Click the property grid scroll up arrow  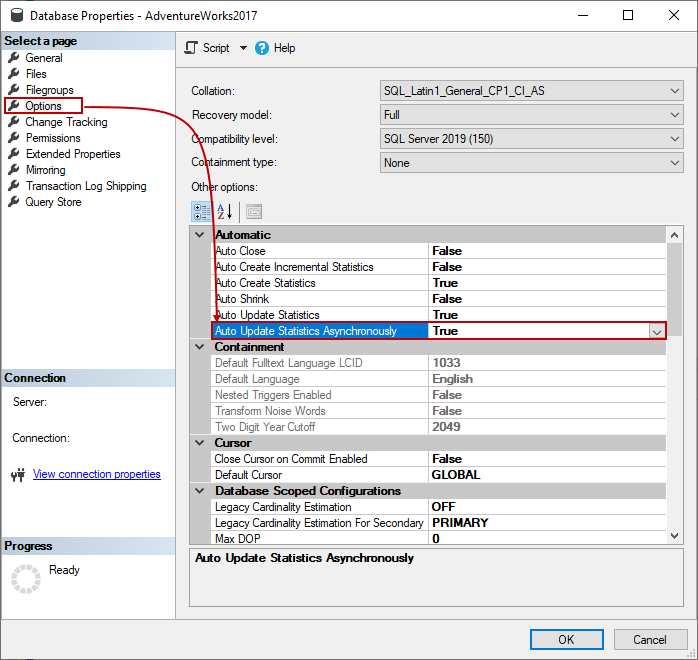click(x=674, y=235)
